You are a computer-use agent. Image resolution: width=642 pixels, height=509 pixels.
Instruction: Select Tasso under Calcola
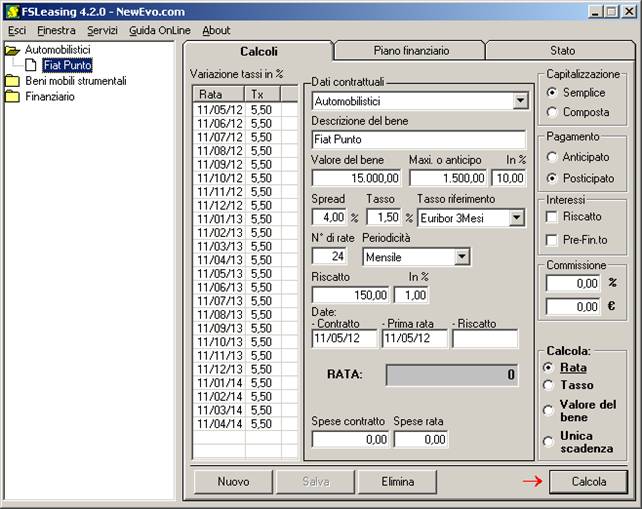pyautogui.click(x=568, y=385)
